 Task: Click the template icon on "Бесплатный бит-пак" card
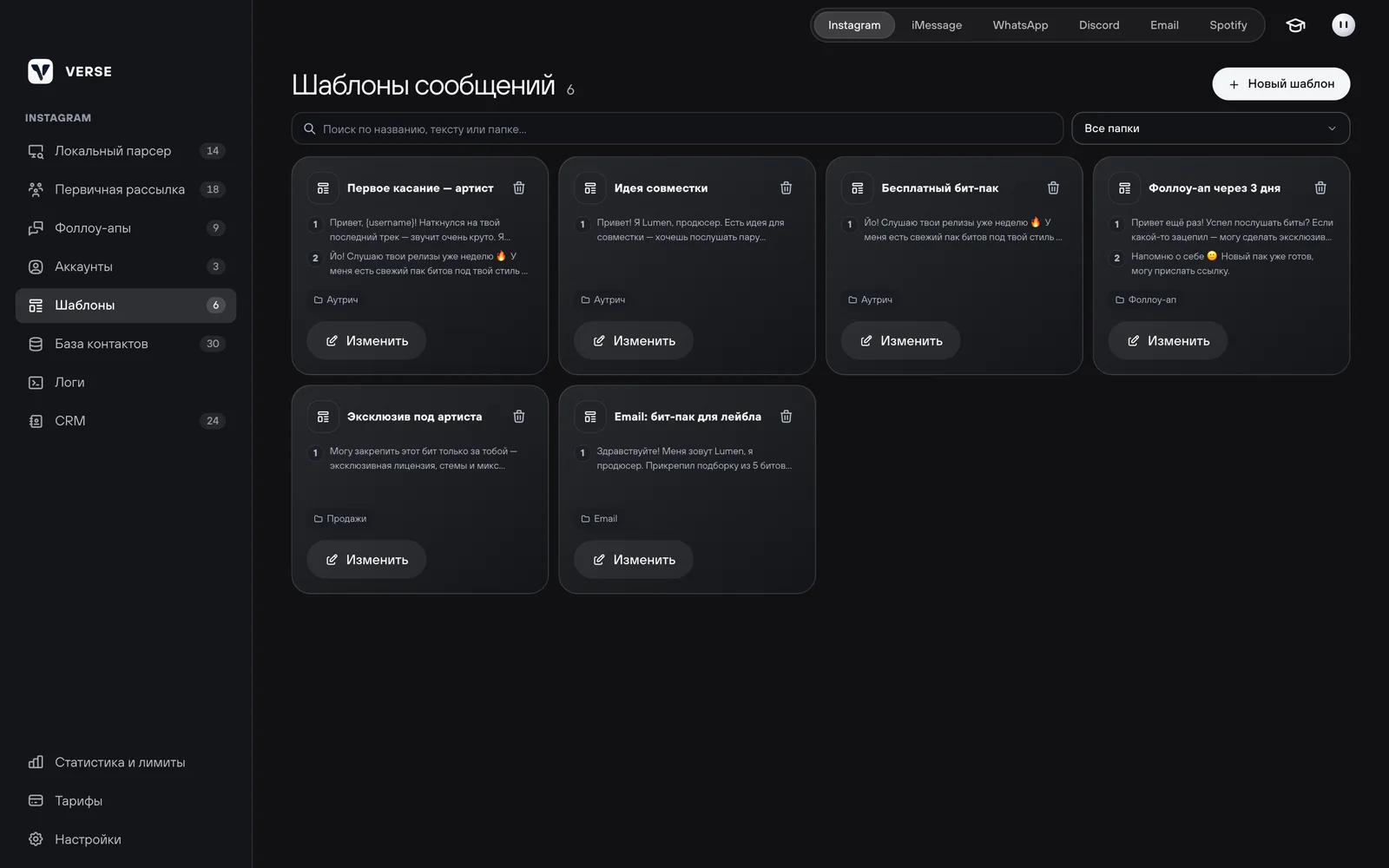[858, 188]
